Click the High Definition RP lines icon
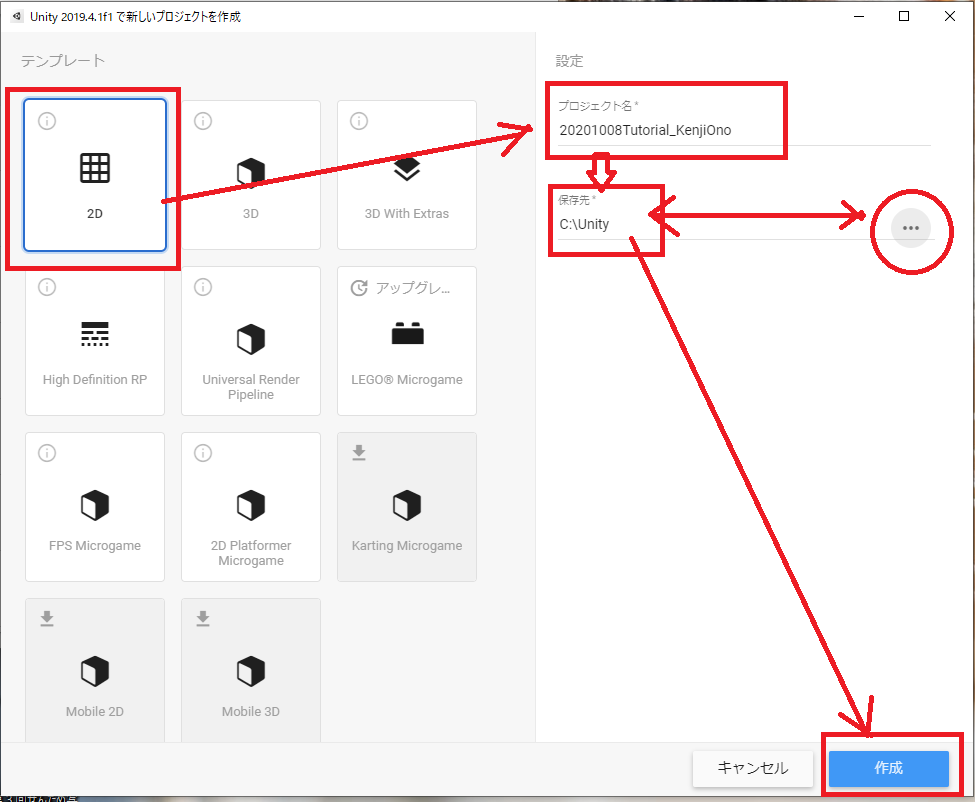This screenshot has height=802, width=975. coord(95,334)
